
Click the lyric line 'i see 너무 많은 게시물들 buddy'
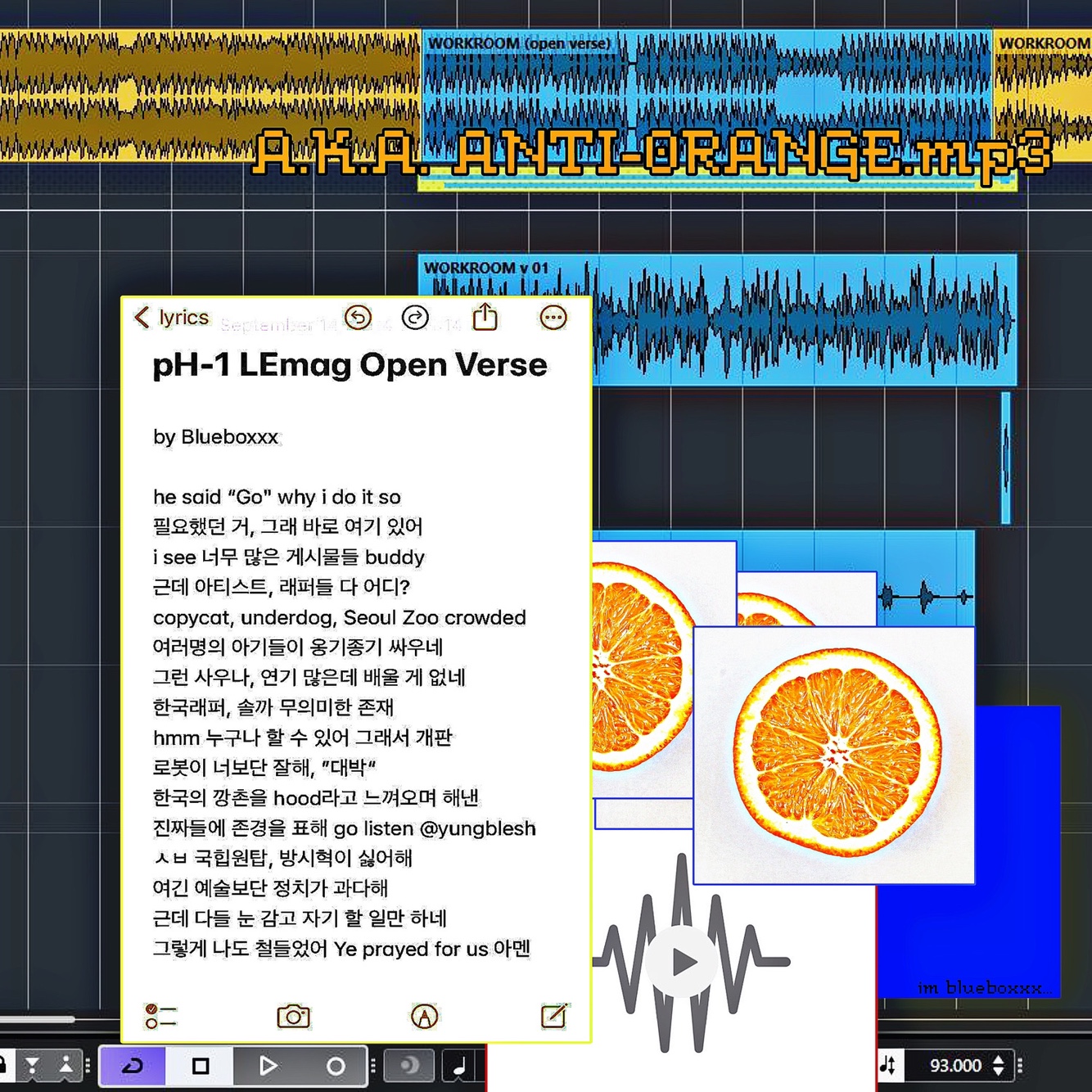pyautogui.click(x=288, y=557)
